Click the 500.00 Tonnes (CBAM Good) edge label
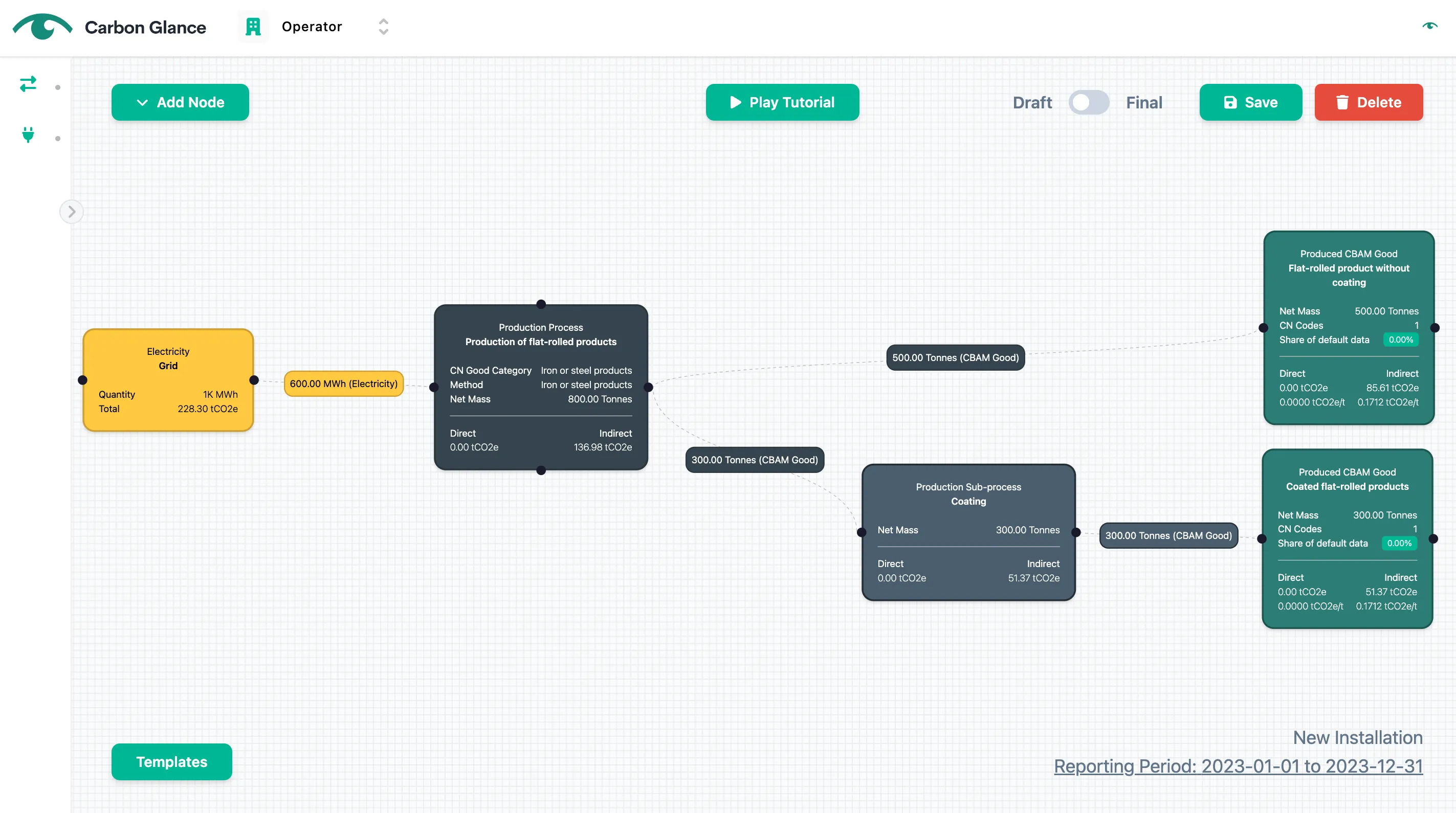 955,357
